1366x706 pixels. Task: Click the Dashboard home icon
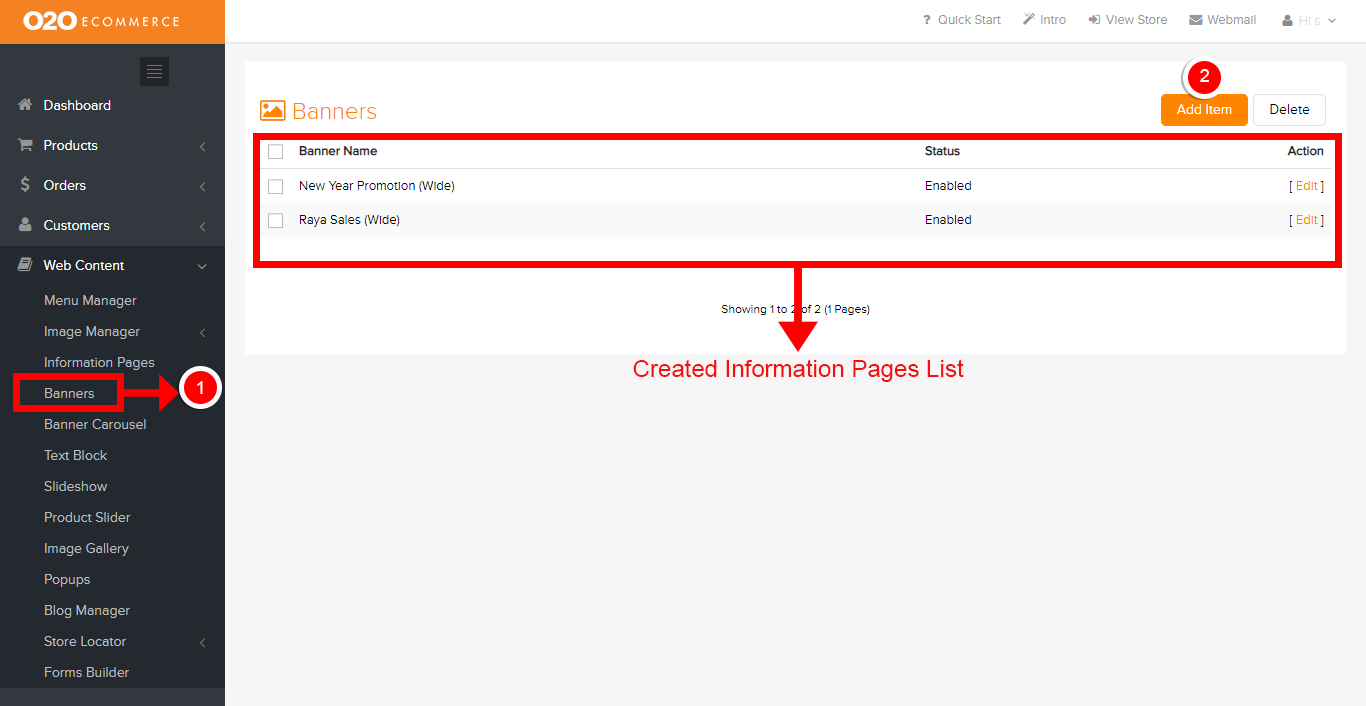coord(26,105)
